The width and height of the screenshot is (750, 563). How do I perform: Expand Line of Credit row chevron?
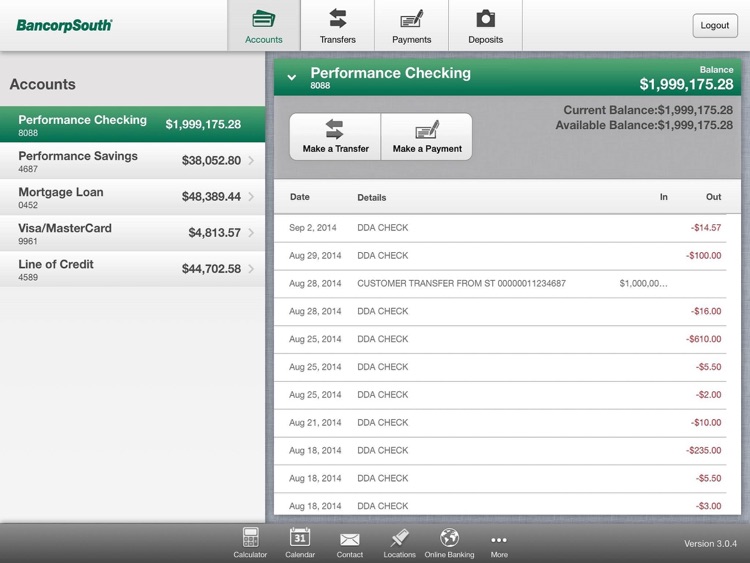click(x=252, y=269)
